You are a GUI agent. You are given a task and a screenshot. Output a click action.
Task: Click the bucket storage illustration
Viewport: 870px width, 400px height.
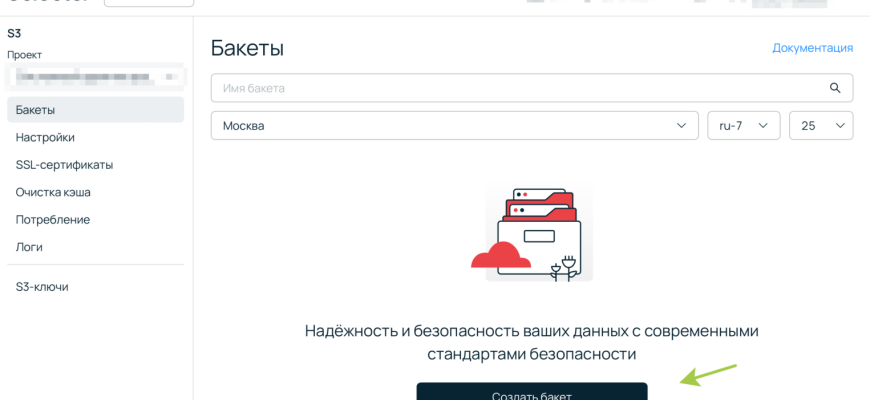pyautogui.click(x=531, y=234)
